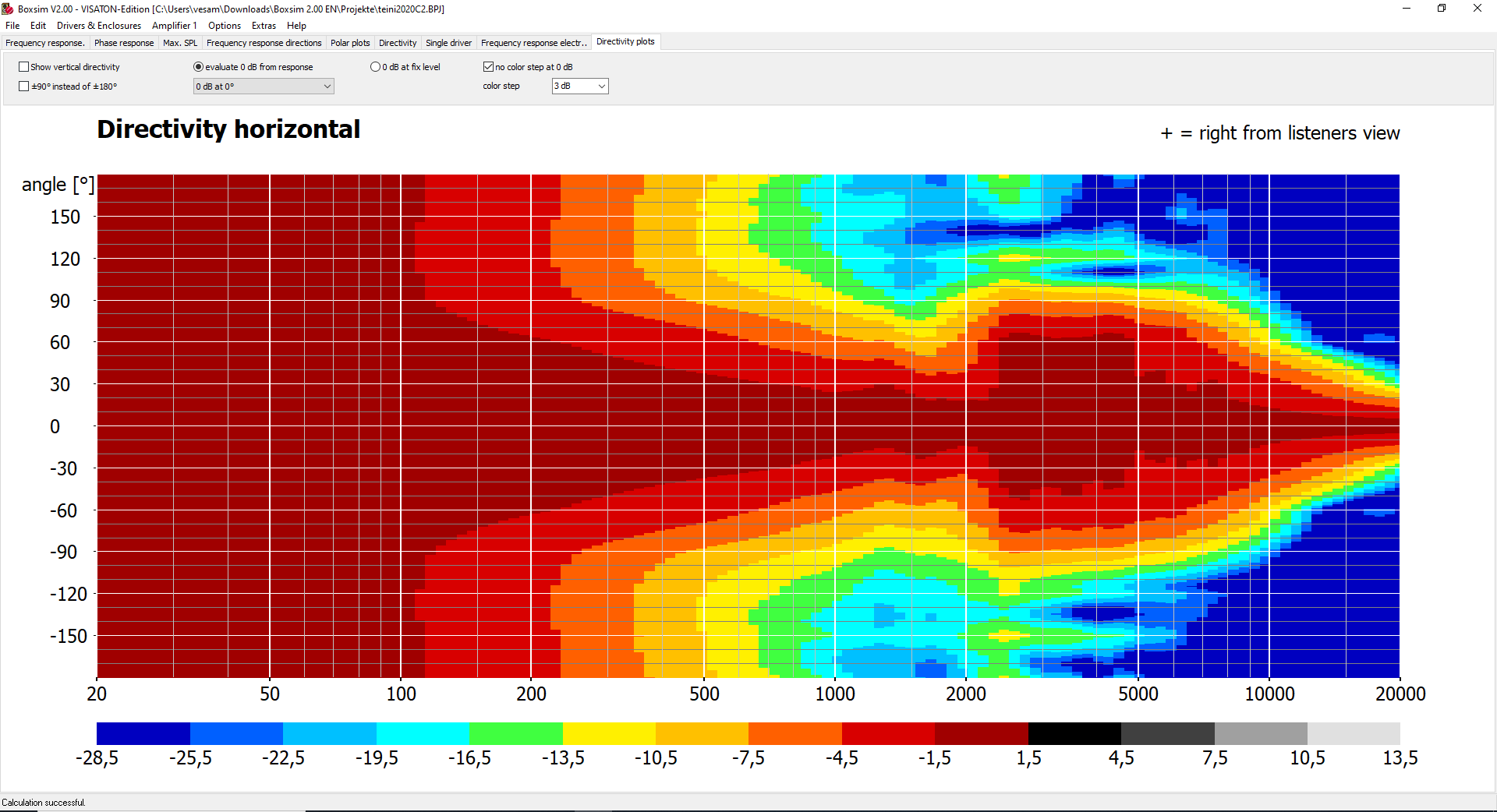Open the Edit menu
This screenshot has height=812, width=1497.
pyautogui.click(x=38, y=26)
